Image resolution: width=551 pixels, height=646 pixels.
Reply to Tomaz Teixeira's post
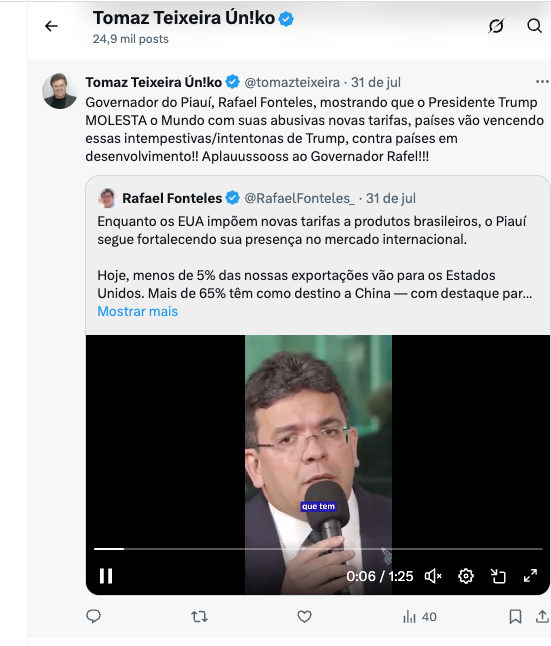pos(94,616)
